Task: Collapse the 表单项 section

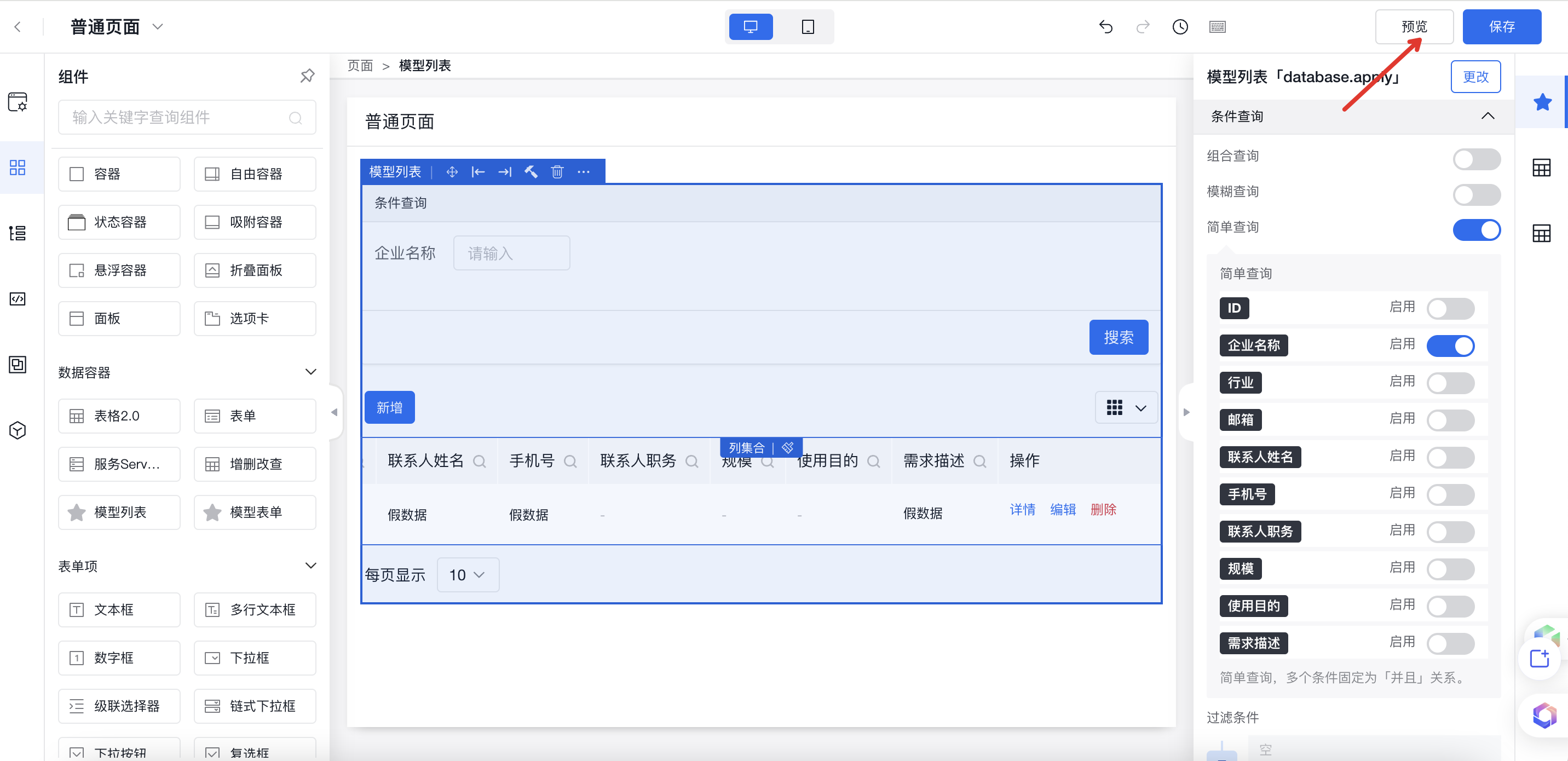Action: [x=310, y=566]
